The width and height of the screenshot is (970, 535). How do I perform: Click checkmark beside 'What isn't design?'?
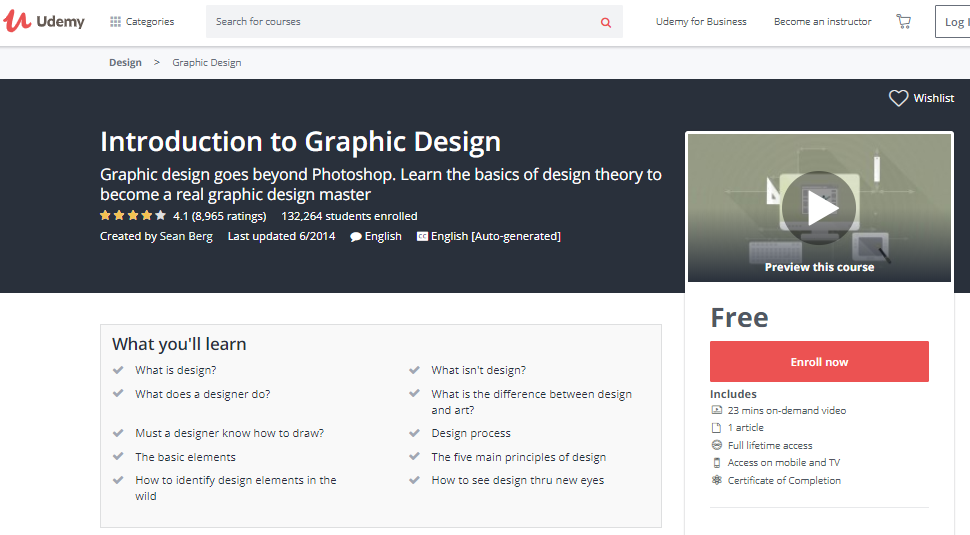414,370
